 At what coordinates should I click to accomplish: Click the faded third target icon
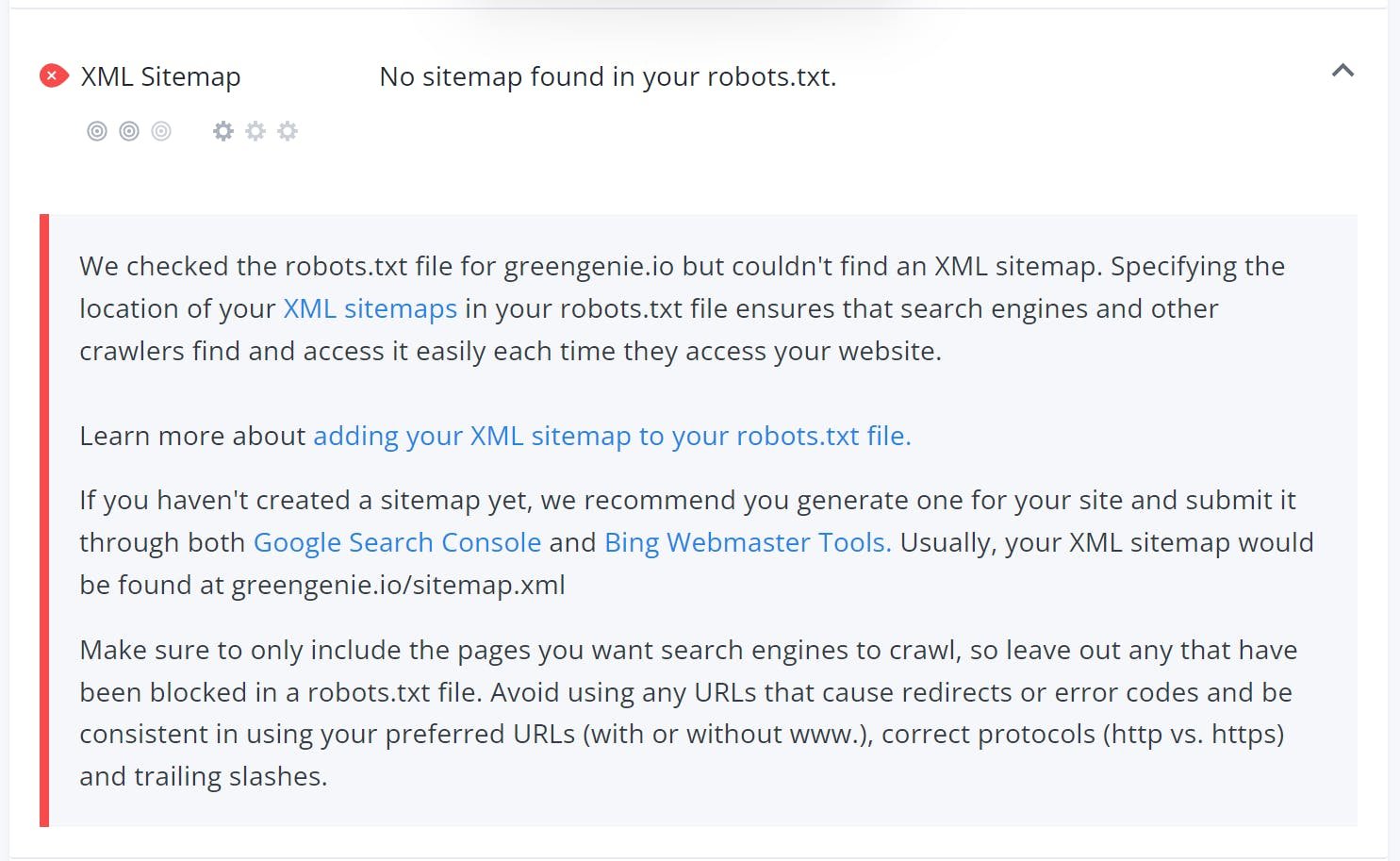point(160,130)
